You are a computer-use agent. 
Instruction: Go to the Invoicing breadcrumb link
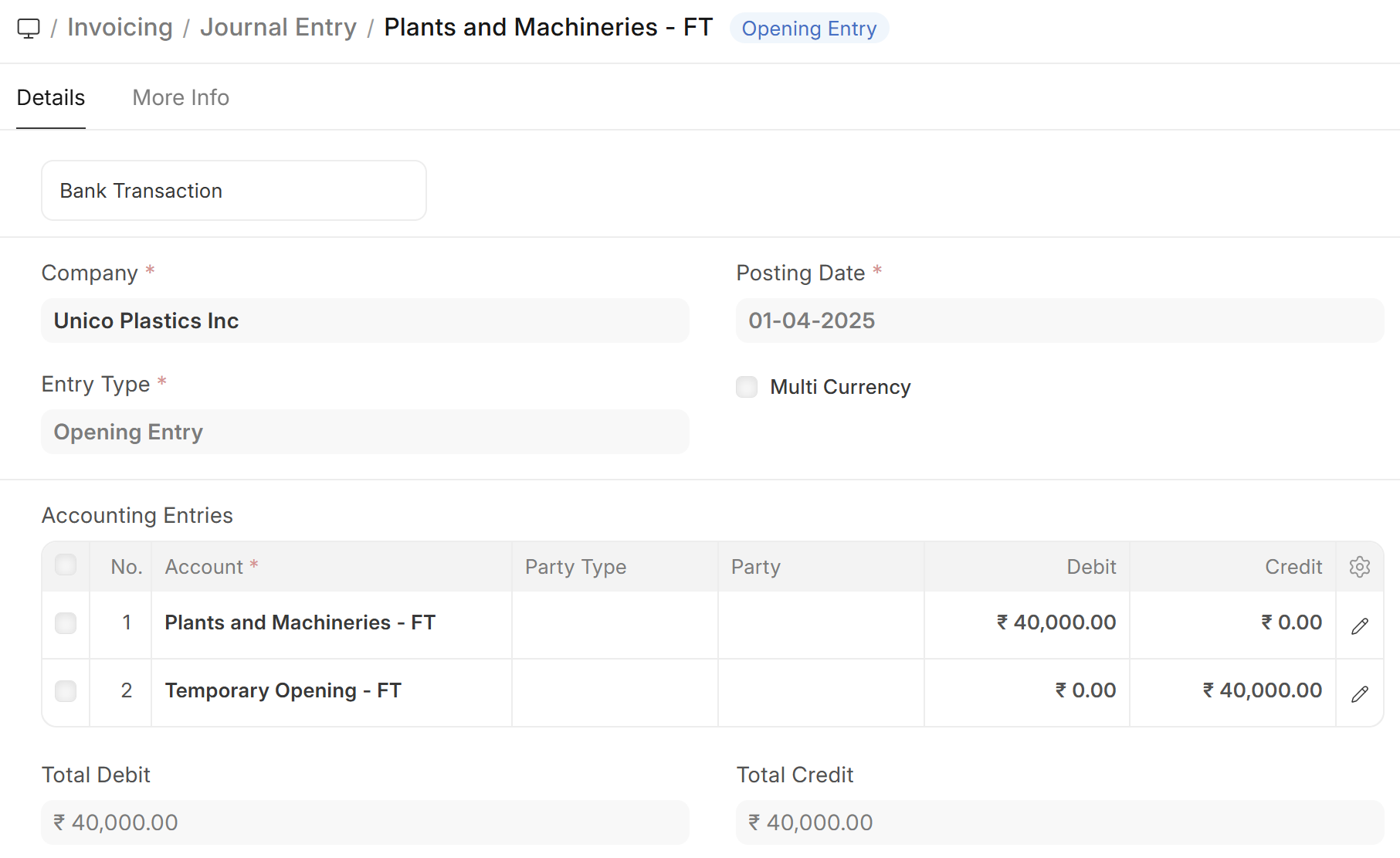point(120,28)
